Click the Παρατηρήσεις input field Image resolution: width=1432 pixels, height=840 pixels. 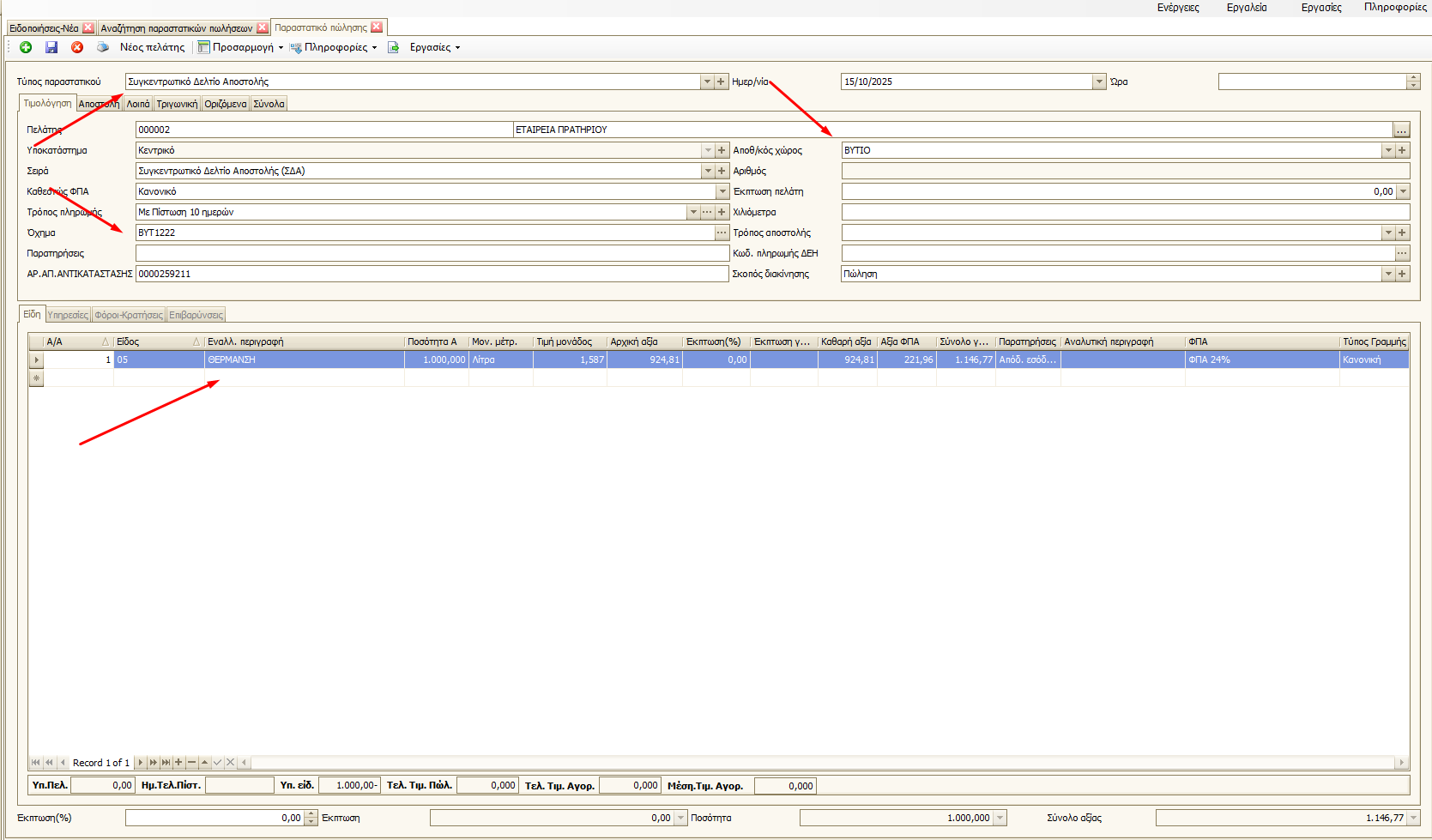tap(432, 254)
